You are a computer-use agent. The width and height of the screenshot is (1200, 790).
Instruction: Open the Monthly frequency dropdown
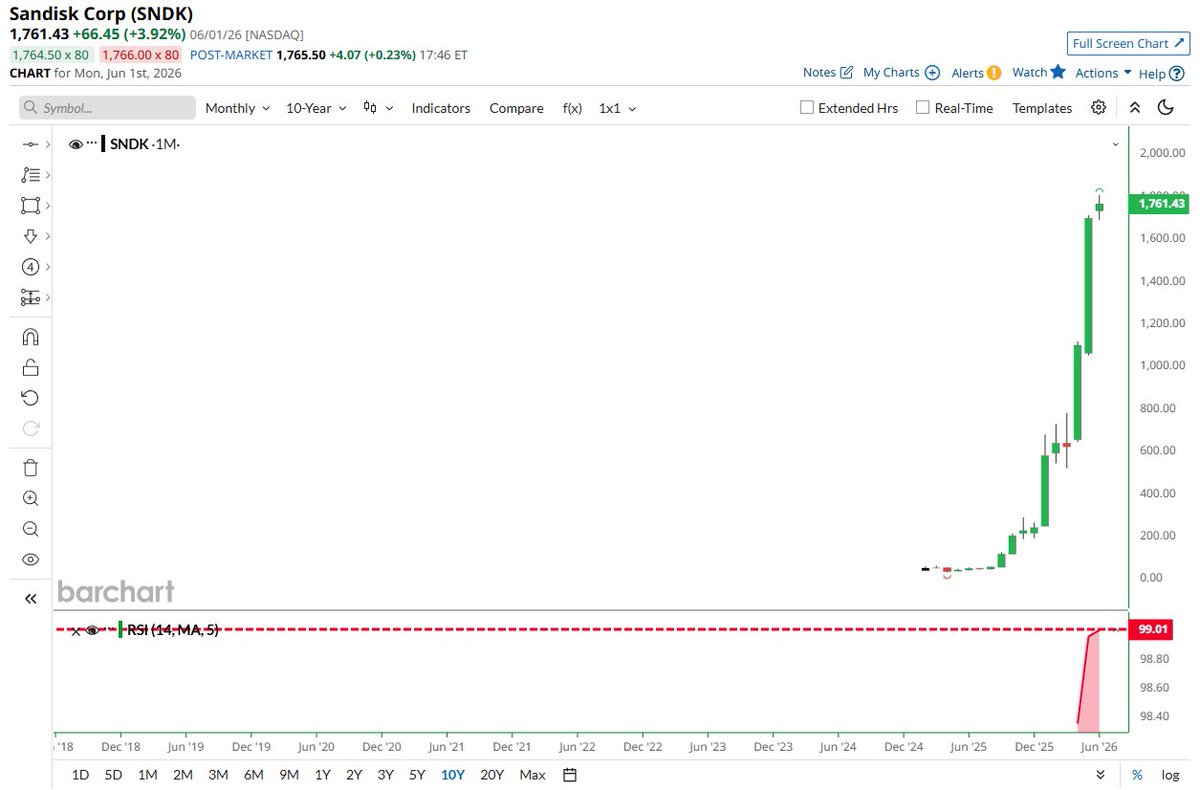[238, 108]
